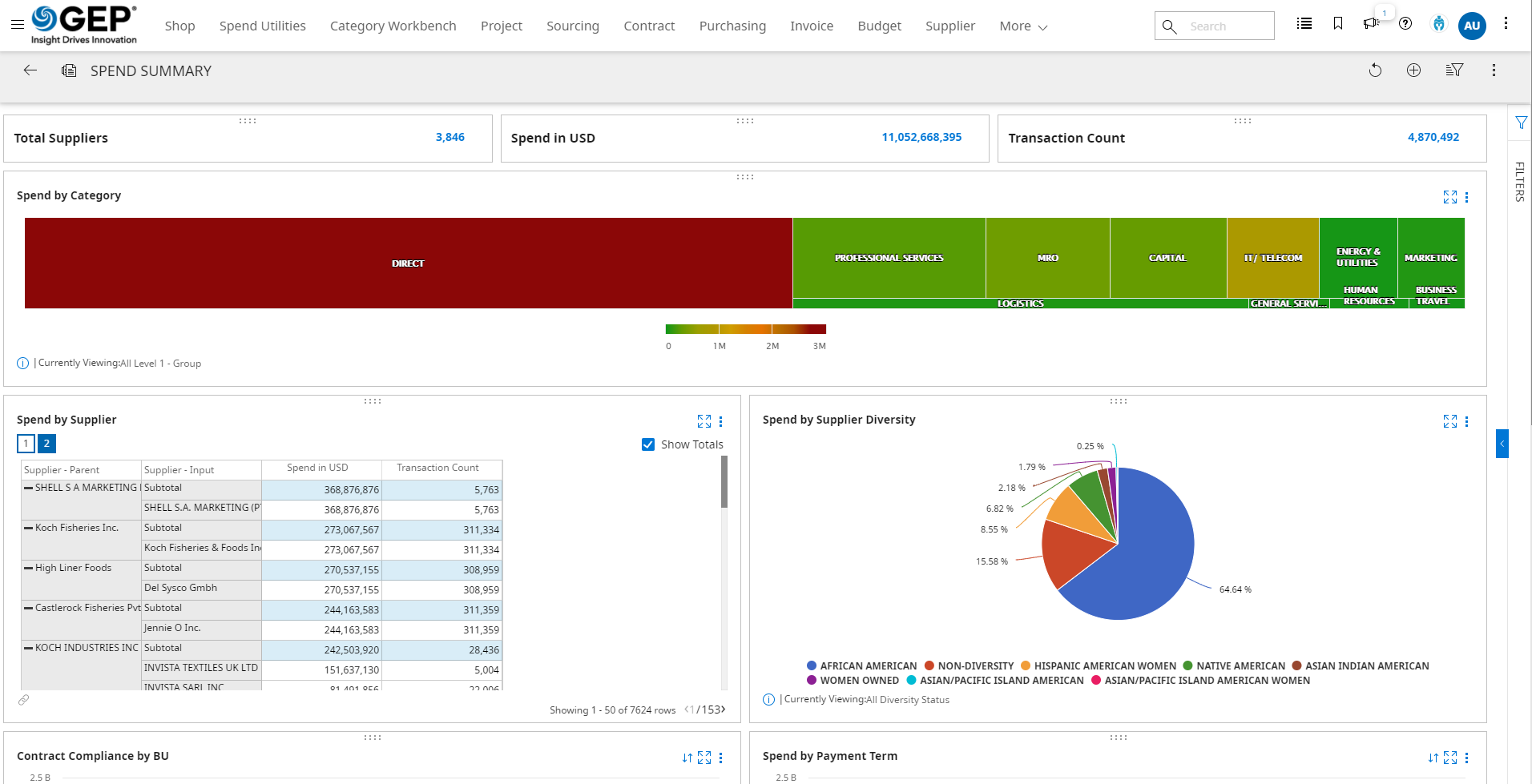Open bookmarks via the bookmark icon

tap(1337, 23)
